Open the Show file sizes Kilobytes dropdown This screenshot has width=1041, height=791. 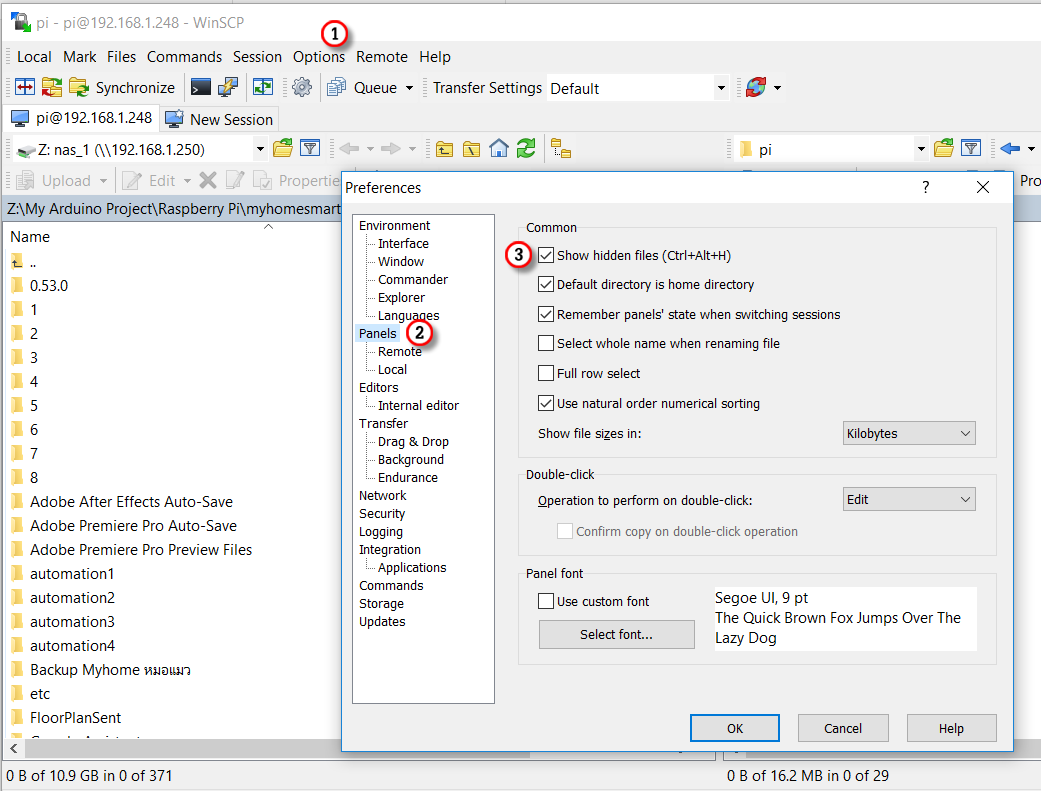point(909,433)
